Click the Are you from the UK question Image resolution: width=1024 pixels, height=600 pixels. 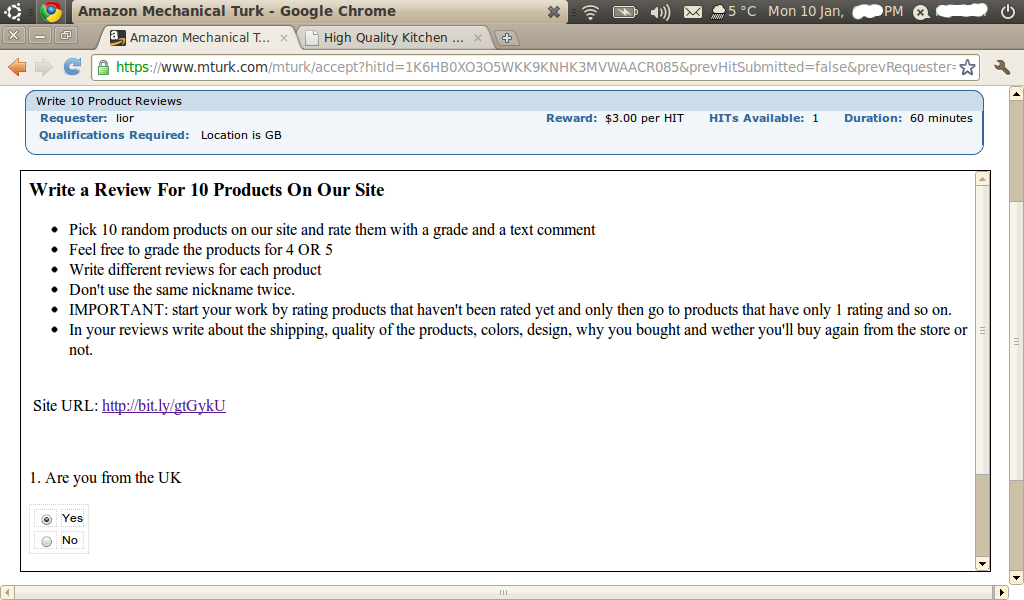(106, 478)
